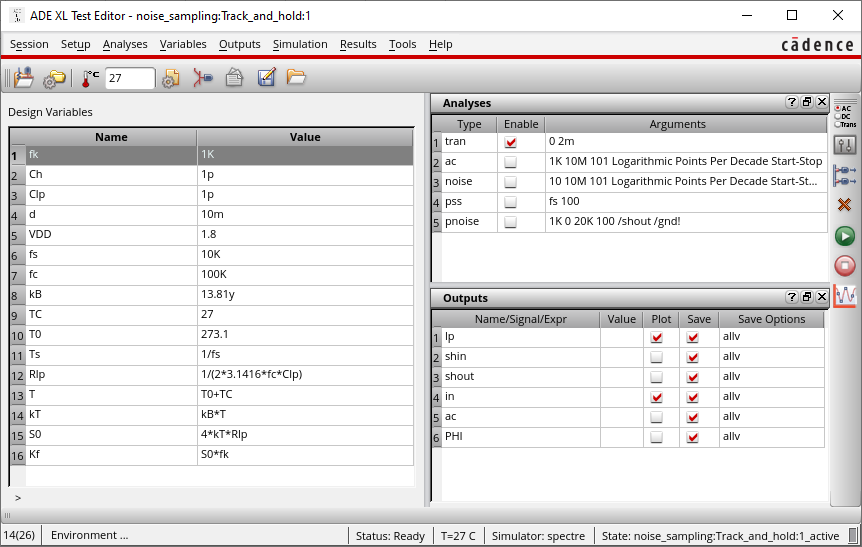Select the Rlp variable row

212,374
